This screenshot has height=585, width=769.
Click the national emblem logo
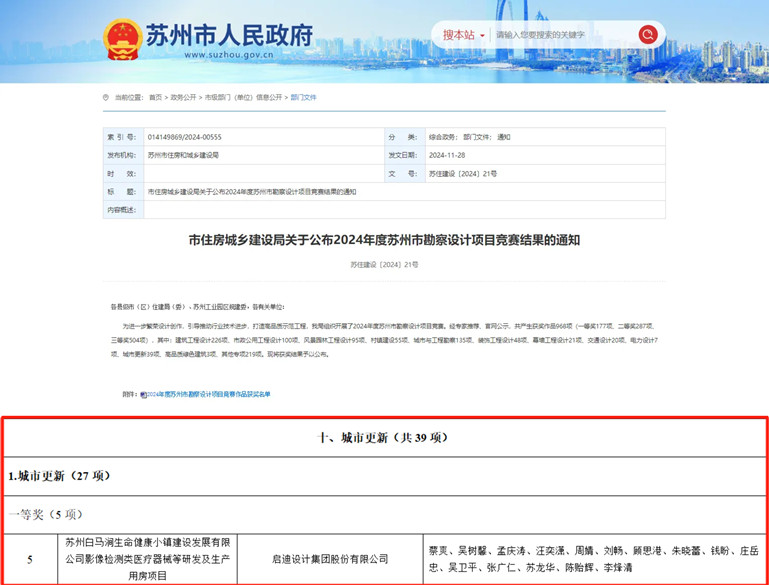[x=122, y=38]
